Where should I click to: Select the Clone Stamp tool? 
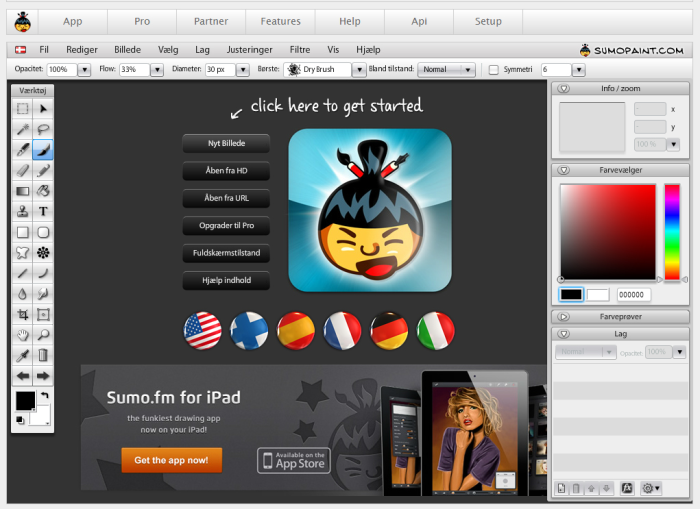[22, 212]
